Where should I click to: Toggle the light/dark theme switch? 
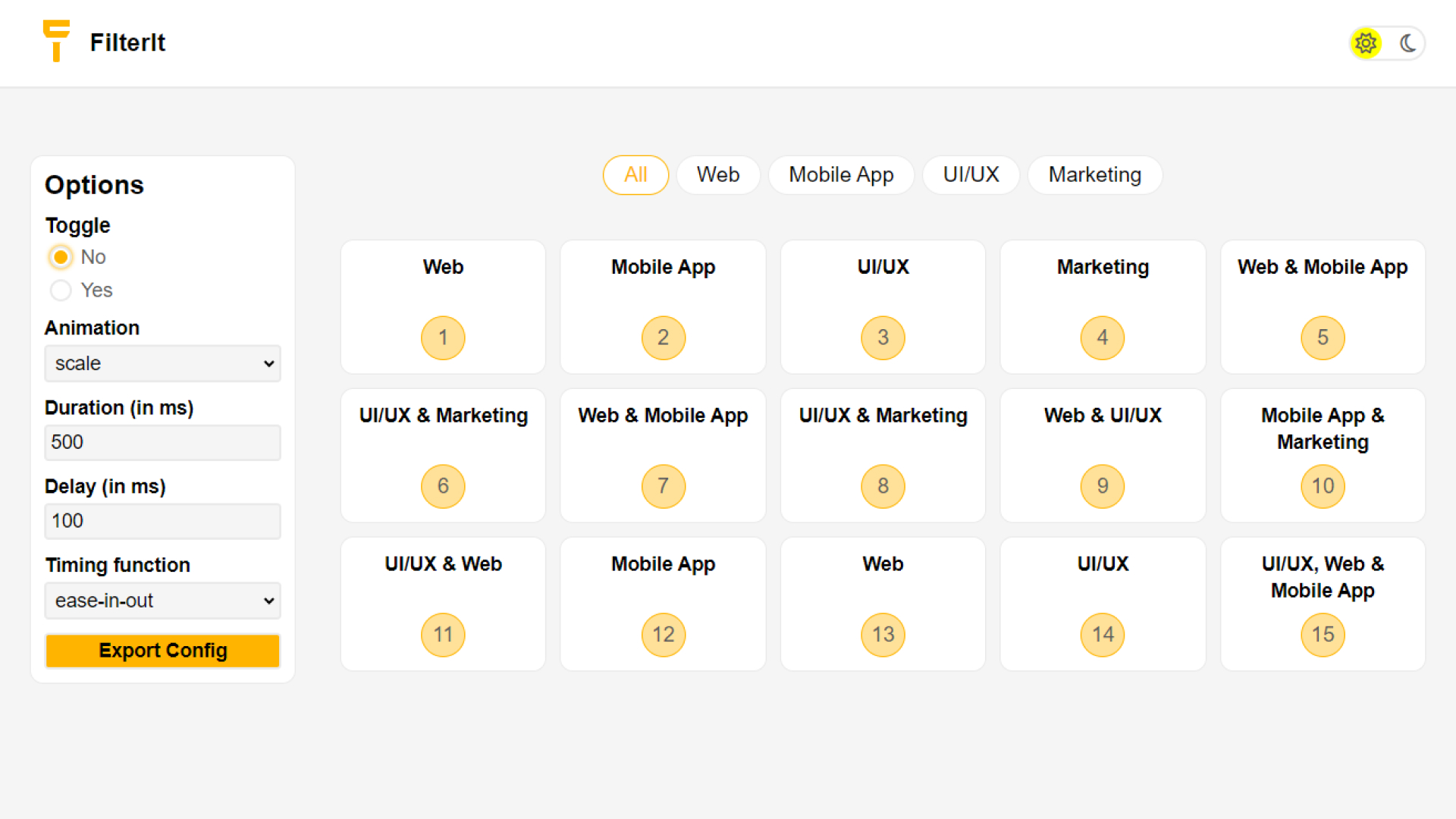pos(1387,43)
